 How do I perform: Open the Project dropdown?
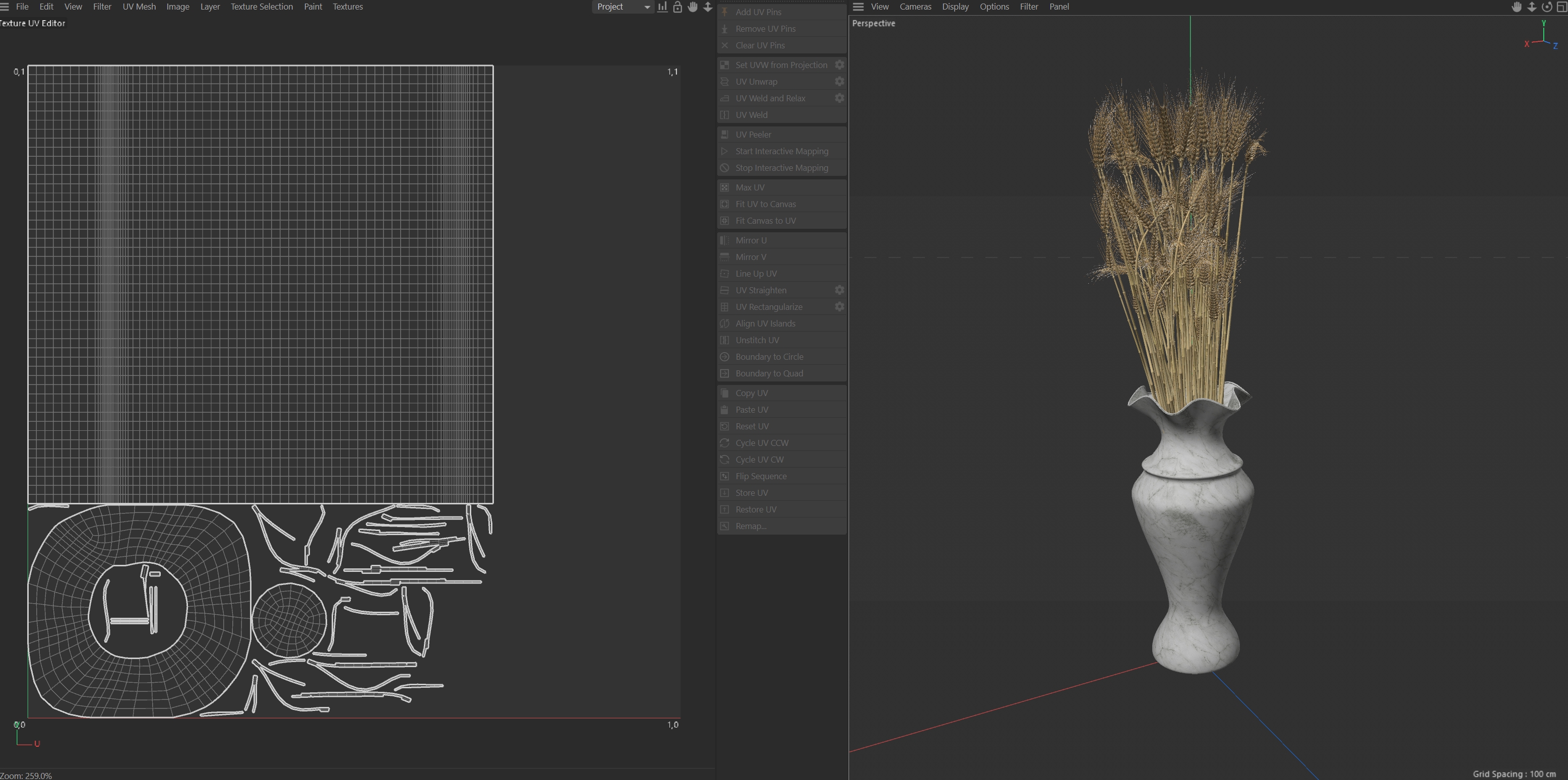point(622,7)
